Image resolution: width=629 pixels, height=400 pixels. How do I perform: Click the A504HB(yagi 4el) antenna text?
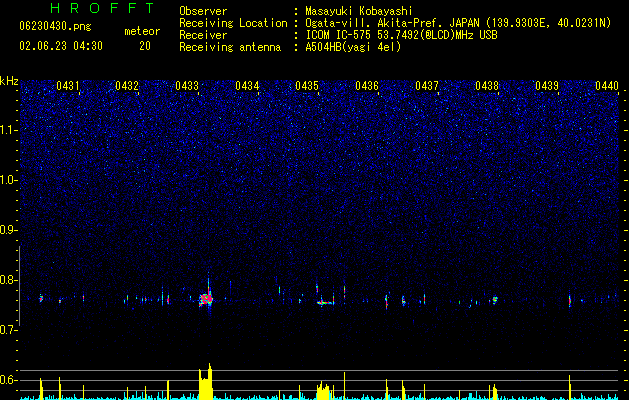[x=353, y=47]
